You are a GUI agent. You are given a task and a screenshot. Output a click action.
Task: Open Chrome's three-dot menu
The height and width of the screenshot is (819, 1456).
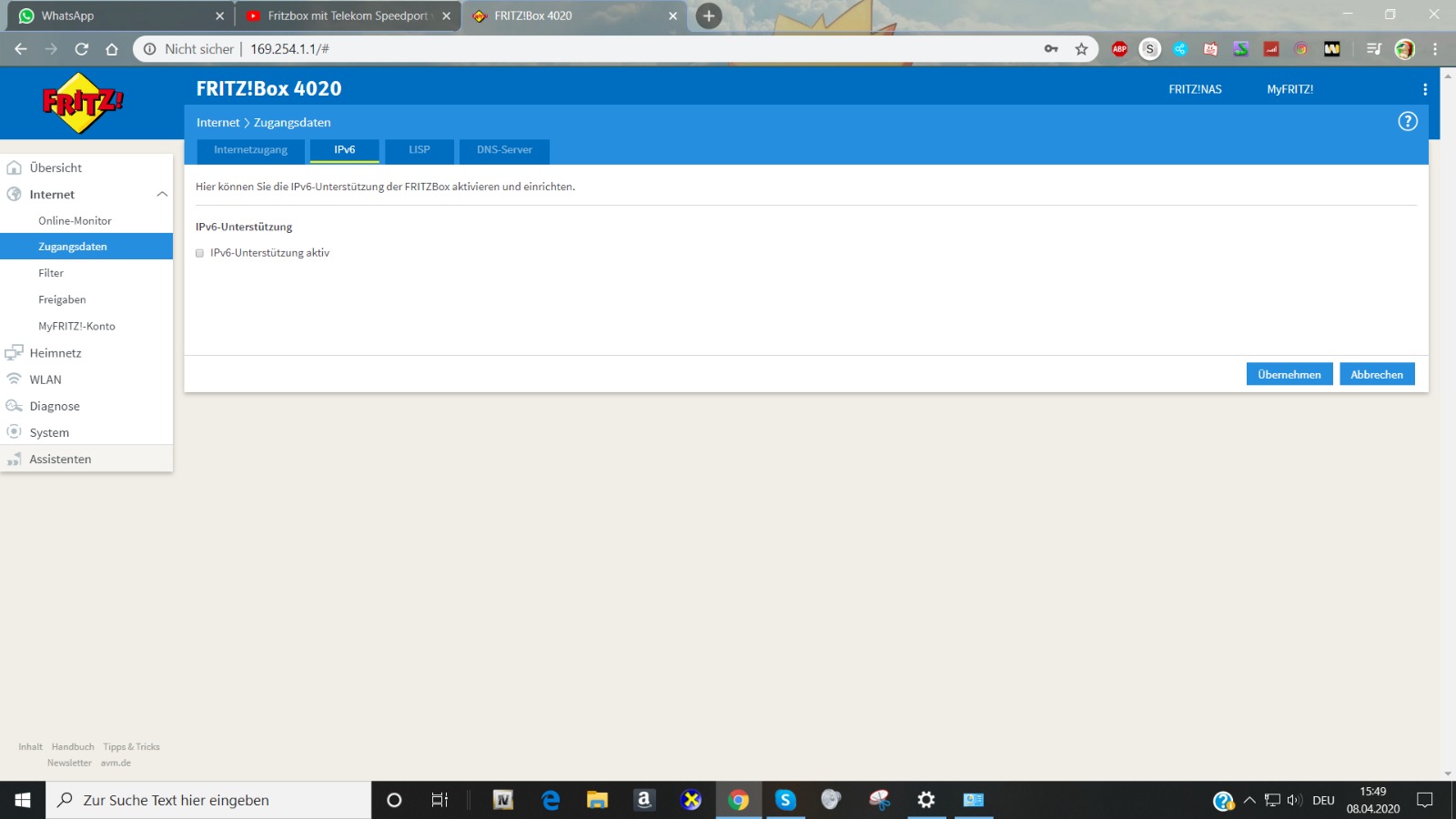[1435, 49]
